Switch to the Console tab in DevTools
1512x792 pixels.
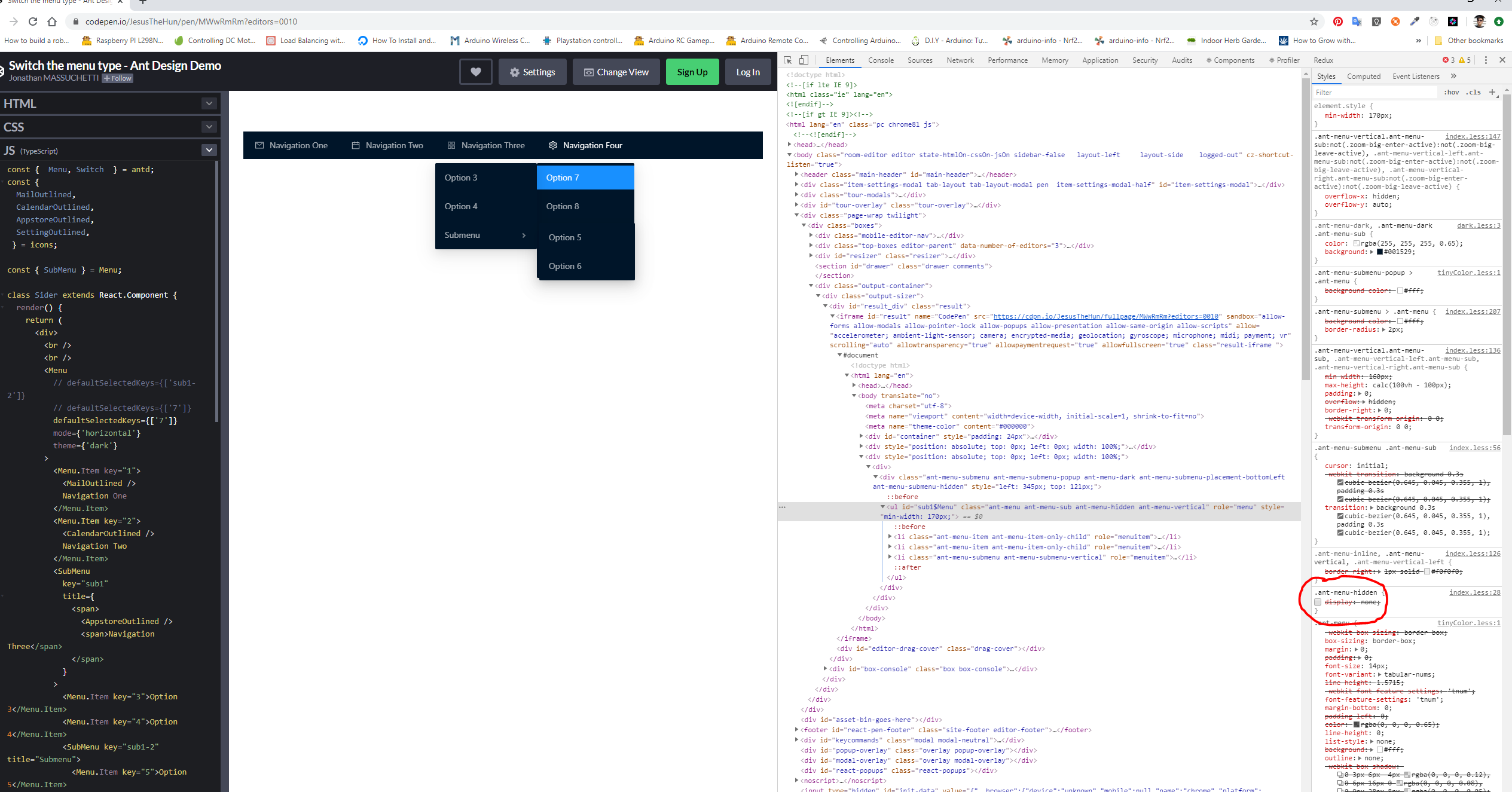pyautogui.click(x=881, y=60)
